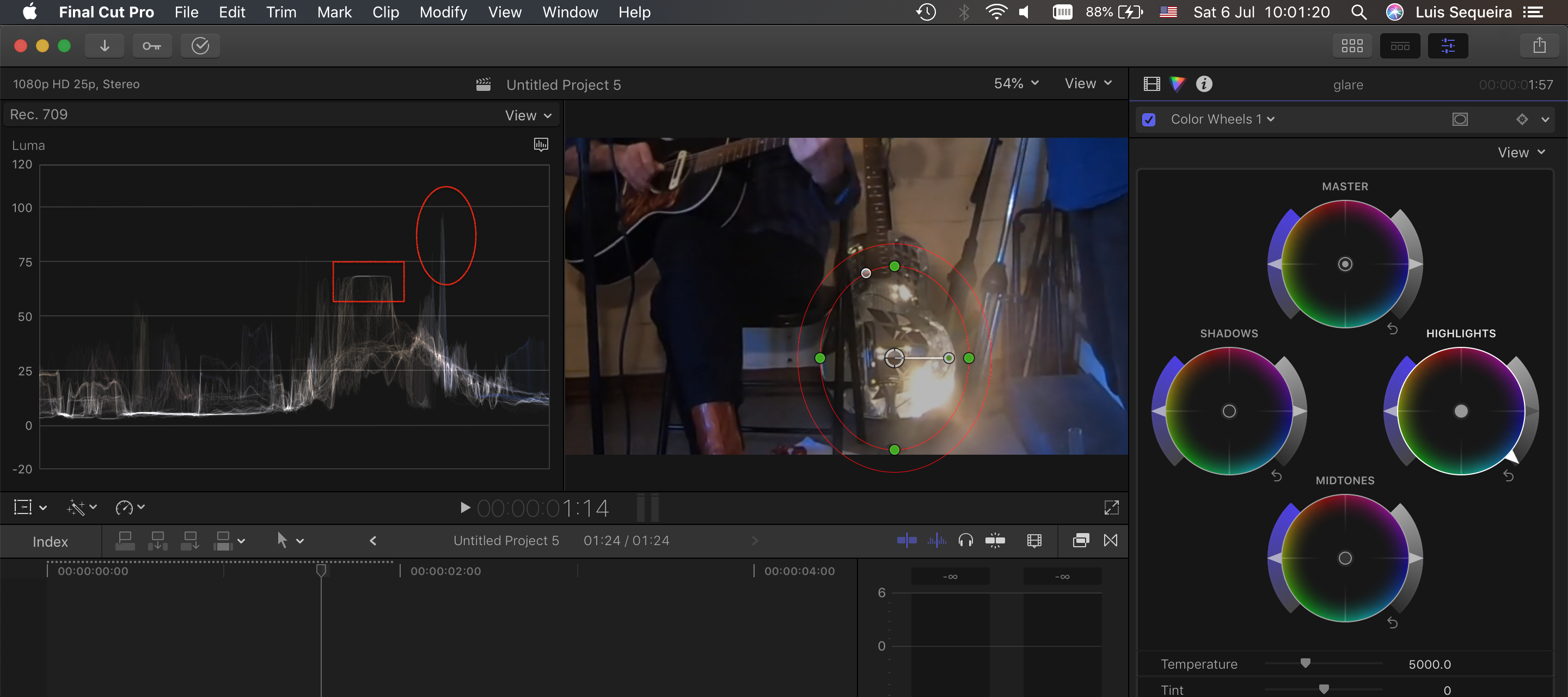Toggle snapping in the timeline

point(995,541)
